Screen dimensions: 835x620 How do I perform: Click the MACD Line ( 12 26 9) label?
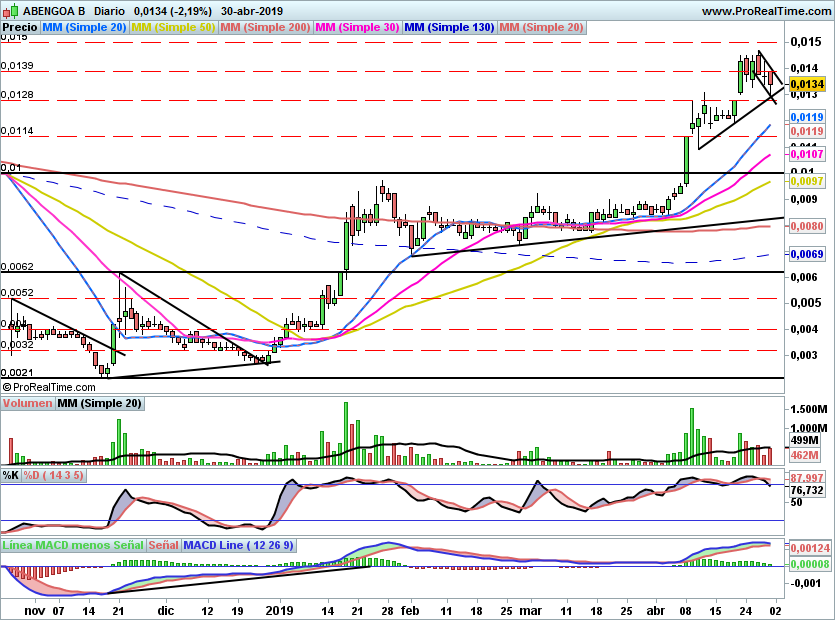[x=238, y=545]
